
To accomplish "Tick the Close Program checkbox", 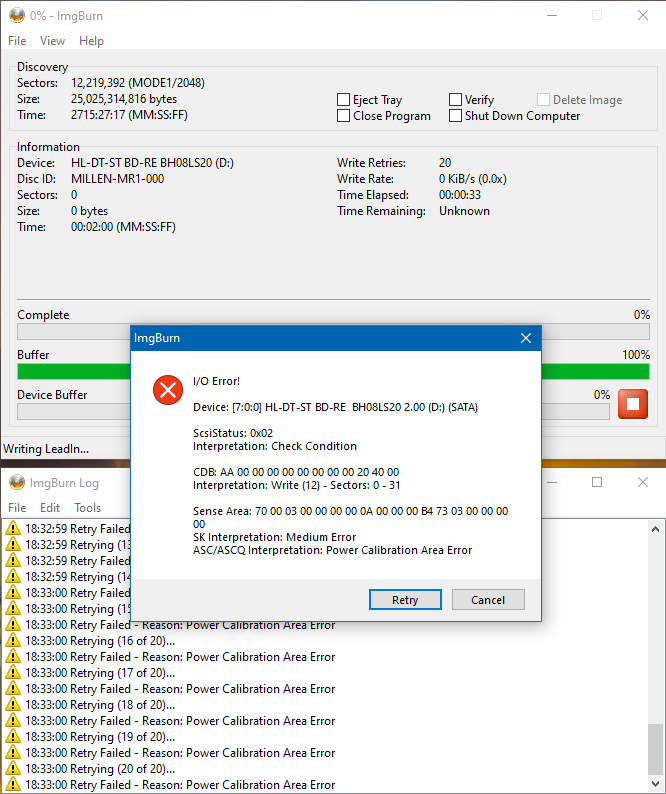I will click(343, 116).
